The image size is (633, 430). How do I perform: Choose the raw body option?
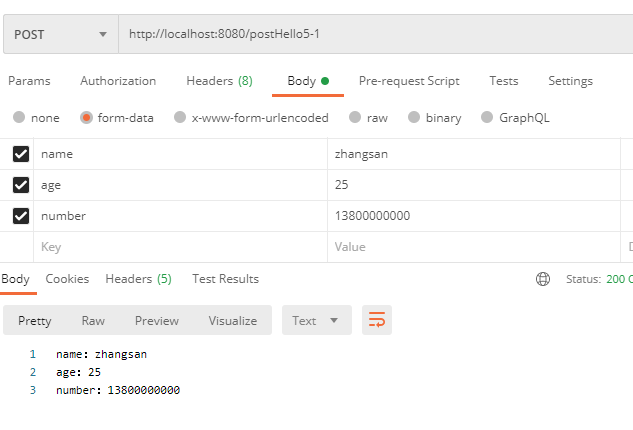(354, 118)
